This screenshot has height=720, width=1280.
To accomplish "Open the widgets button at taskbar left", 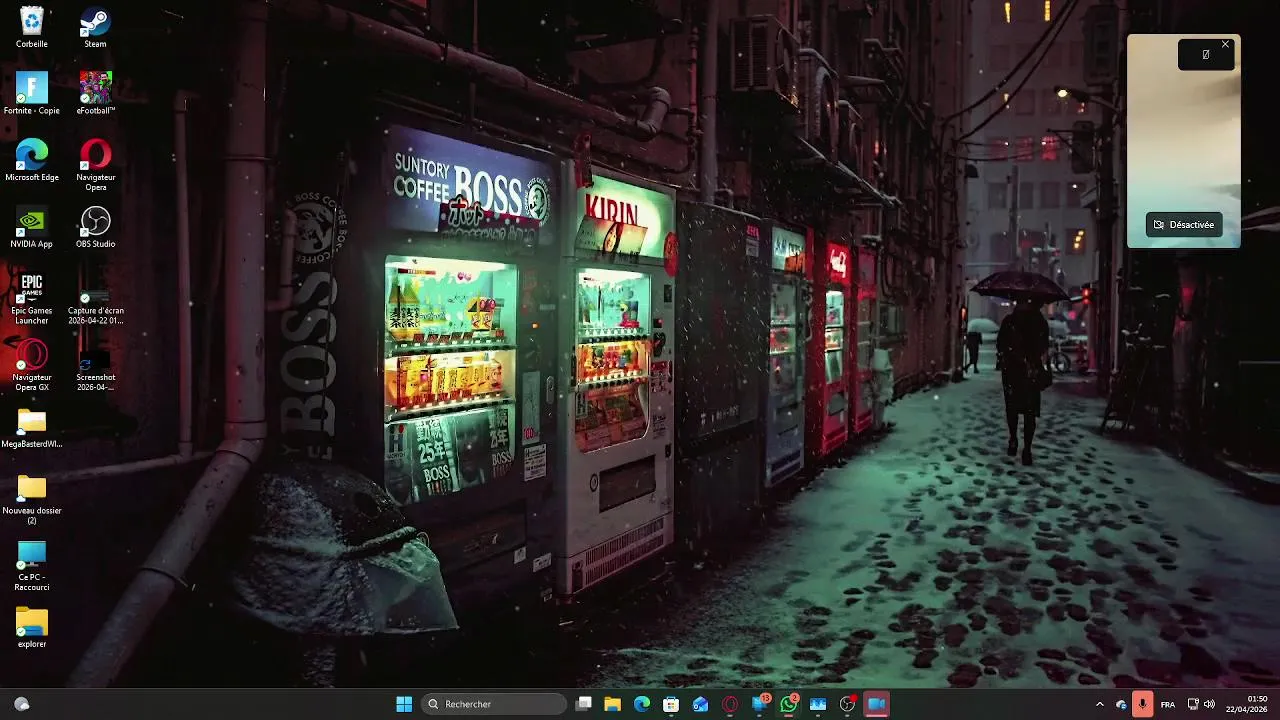I will click(x=21, y=704).
